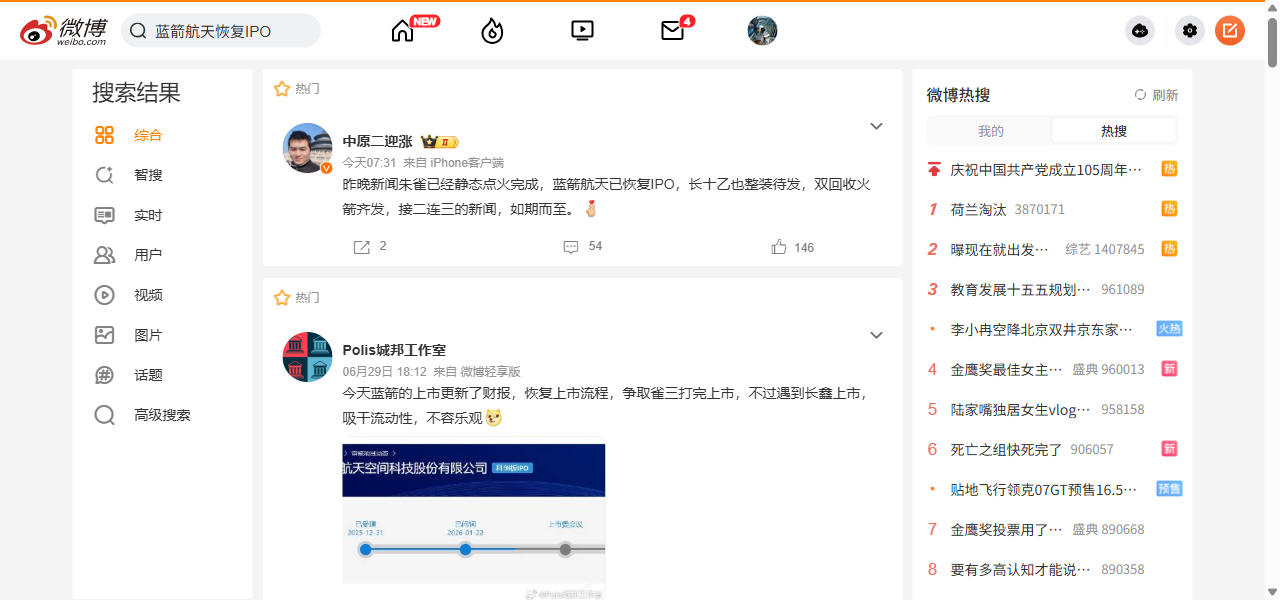Open 高级搜索 in the sidebar

click(162, 415)
